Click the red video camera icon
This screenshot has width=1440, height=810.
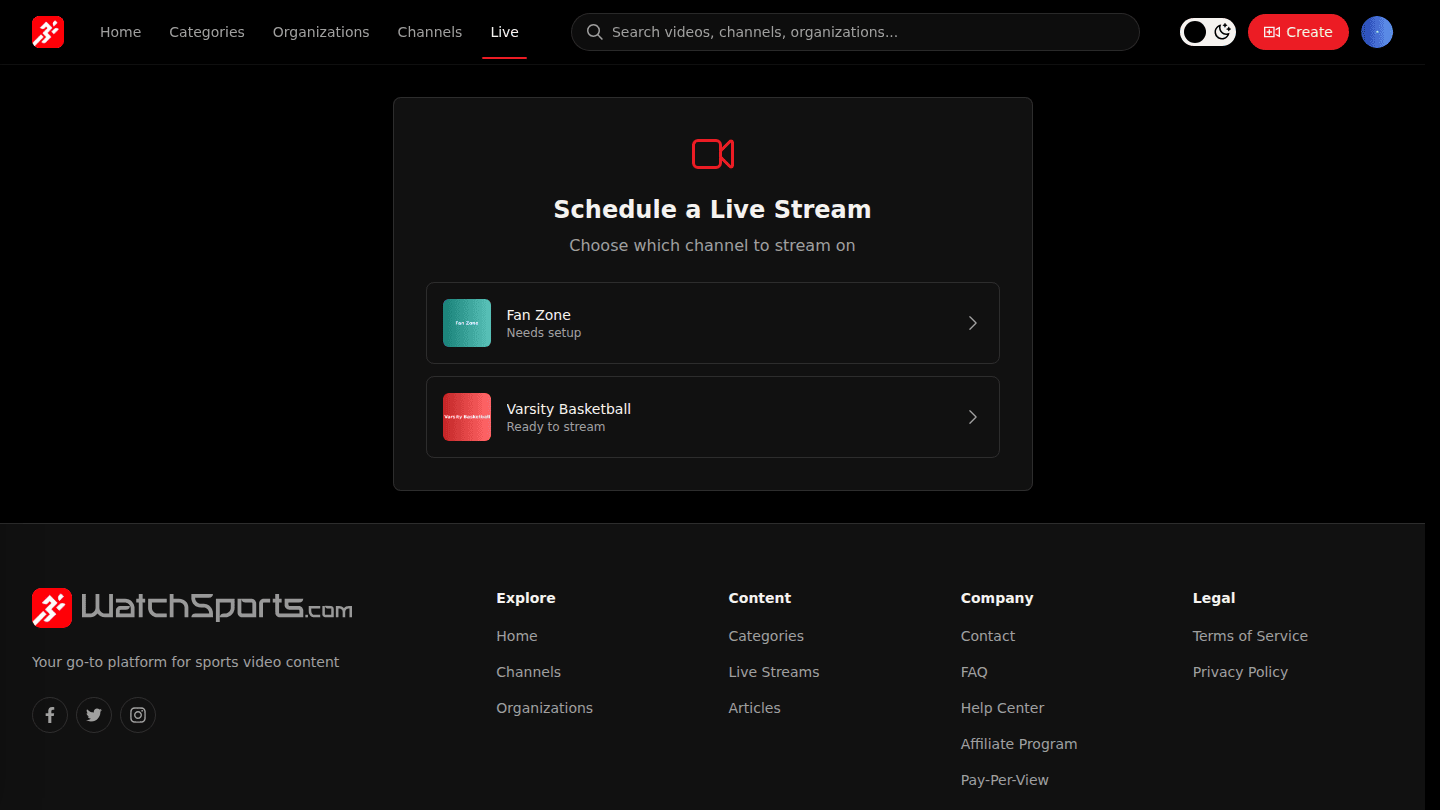coord(713,154)
